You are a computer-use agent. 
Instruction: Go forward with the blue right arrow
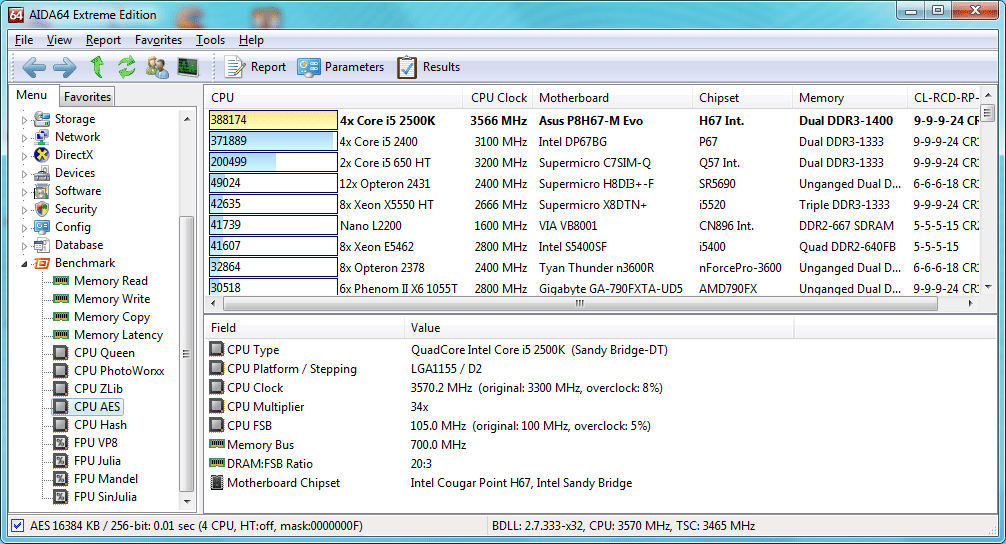click(64, 67)
